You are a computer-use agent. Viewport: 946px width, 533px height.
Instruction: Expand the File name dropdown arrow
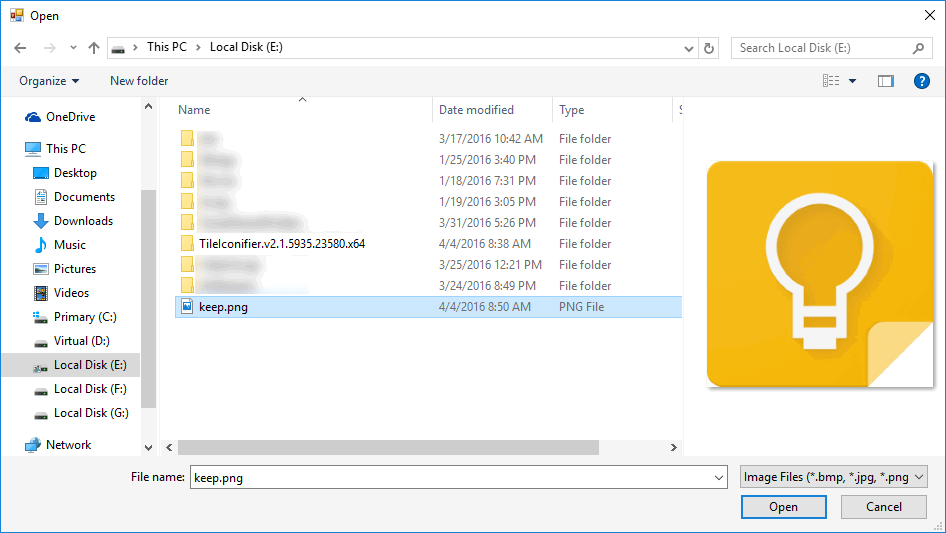(719, 477)
